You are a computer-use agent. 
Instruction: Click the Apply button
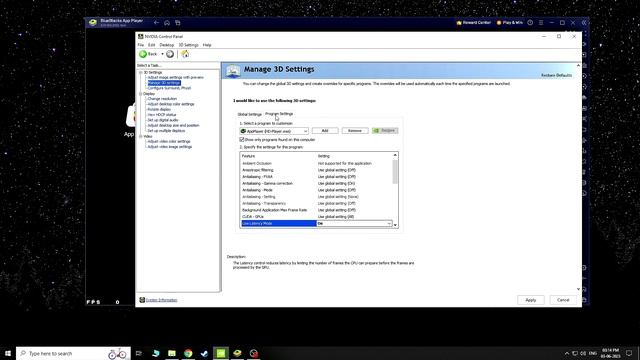[x=531, y=300]
